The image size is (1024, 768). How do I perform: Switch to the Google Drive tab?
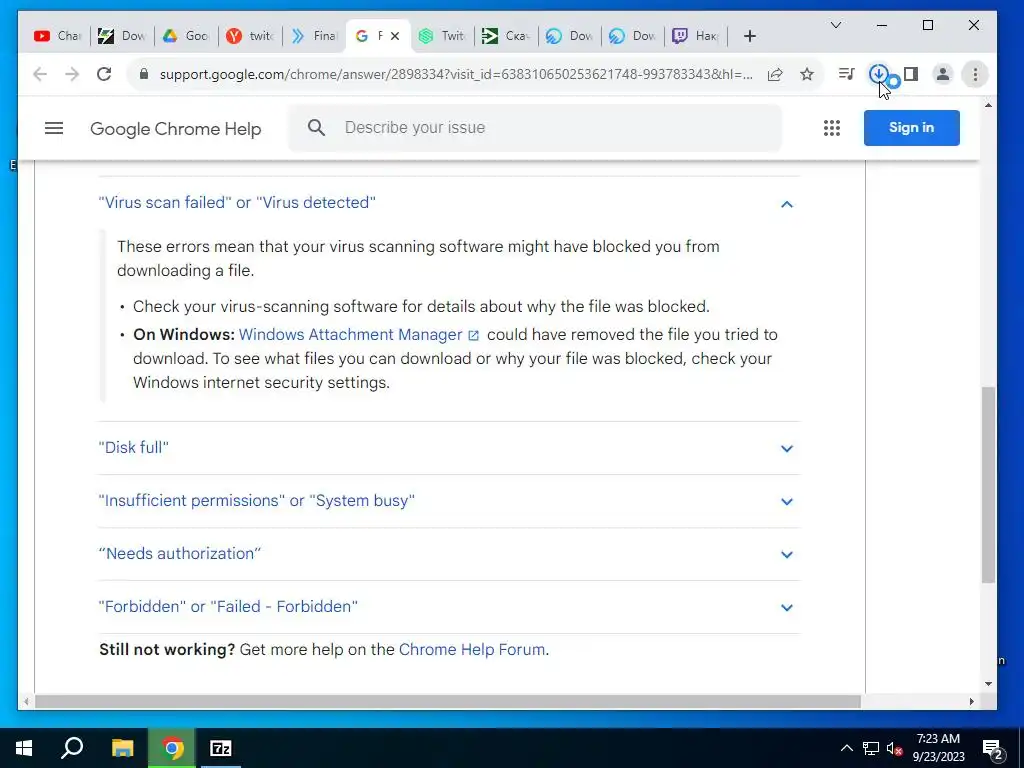click(186, 36)
